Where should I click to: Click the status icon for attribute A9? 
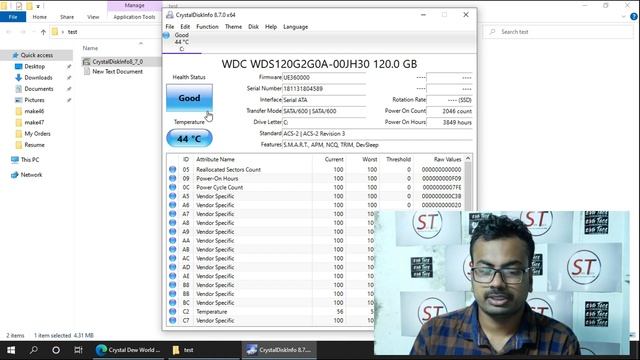tap(173, 231)
